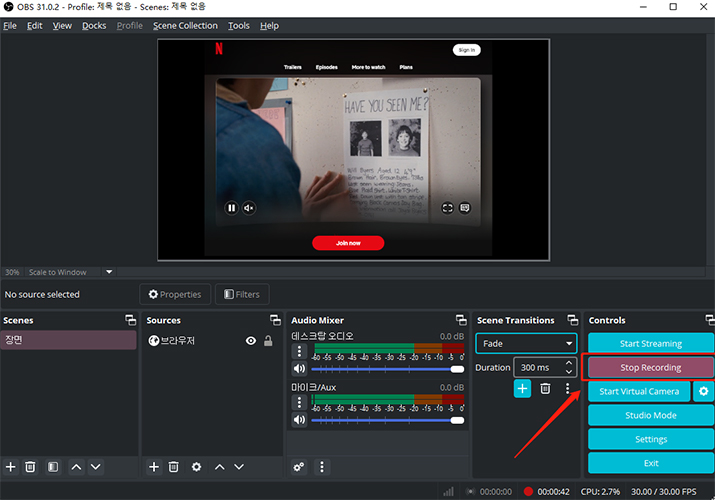
Task: Click the Start Streaming button
Action: 651,343
